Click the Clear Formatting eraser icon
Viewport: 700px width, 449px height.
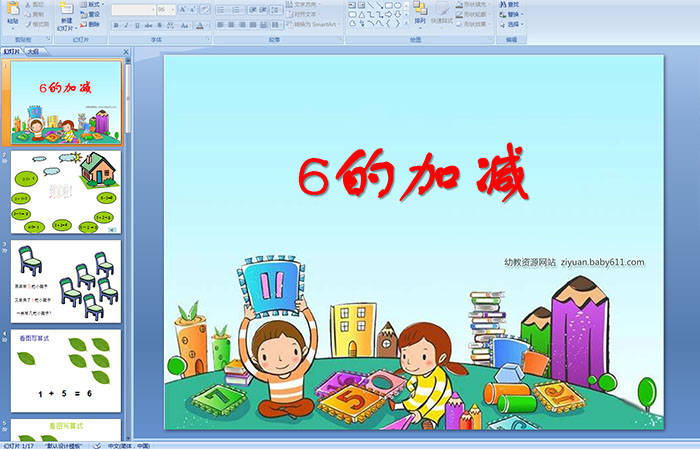(x=205, y=10)
